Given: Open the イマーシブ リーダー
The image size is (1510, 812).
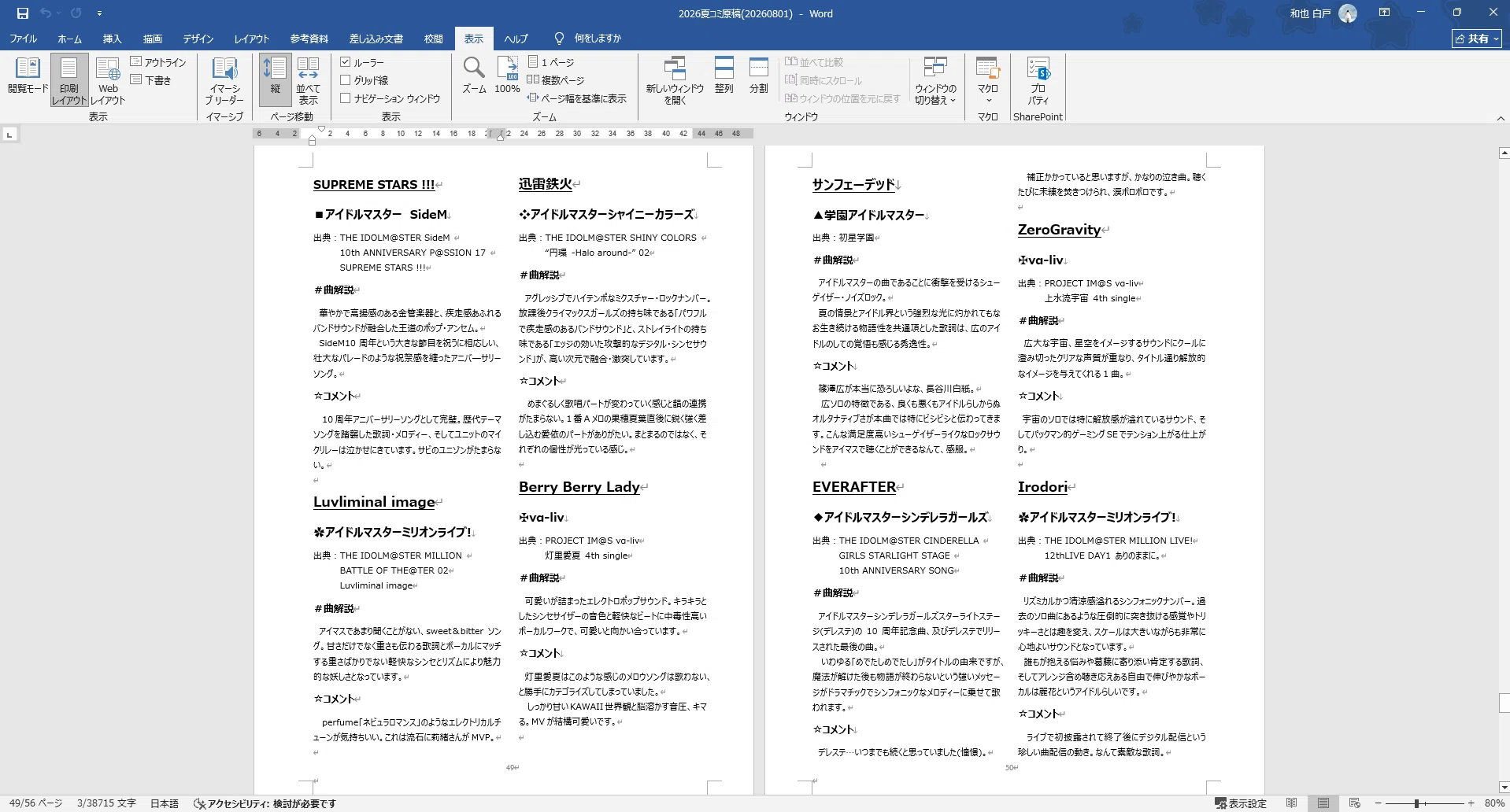Looking at the screenshot, I should 224,80.
